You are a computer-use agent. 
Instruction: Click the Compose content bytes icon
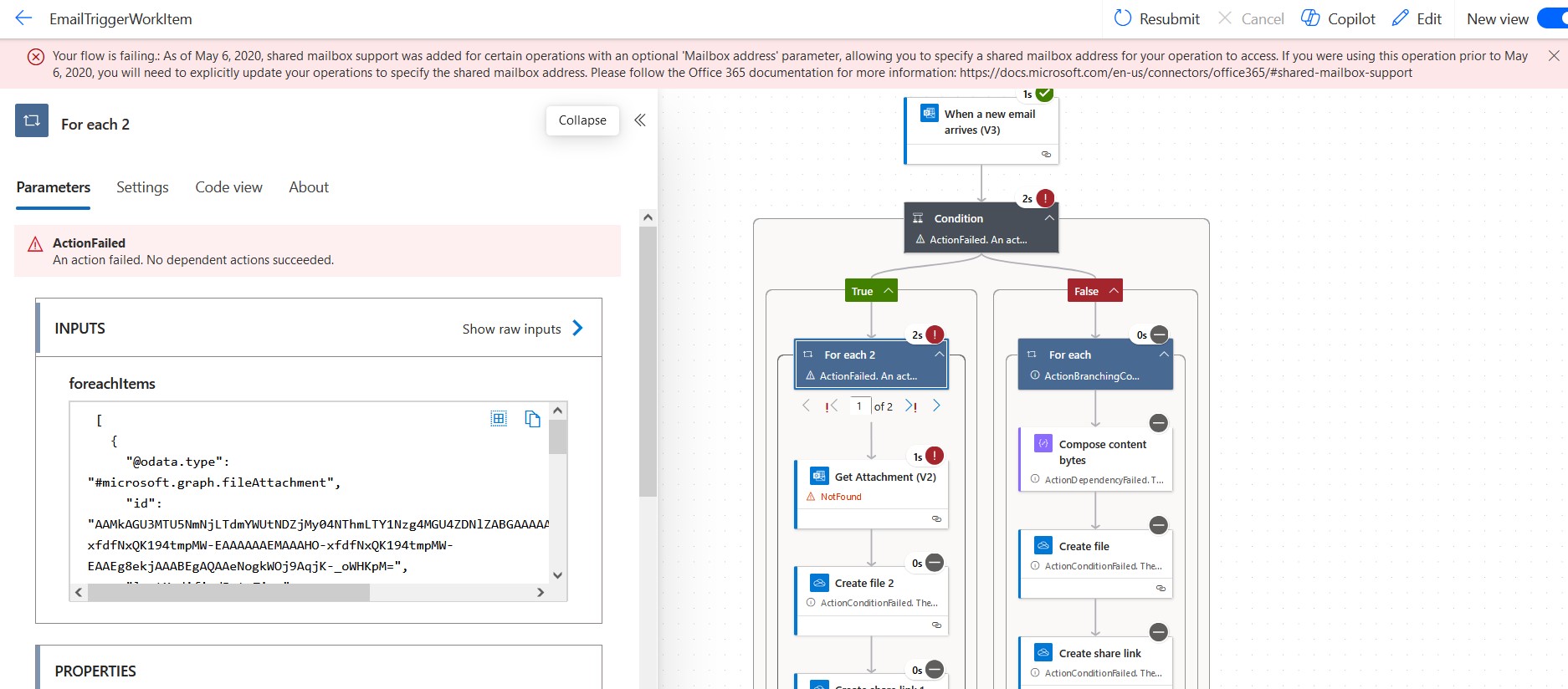1043,443
